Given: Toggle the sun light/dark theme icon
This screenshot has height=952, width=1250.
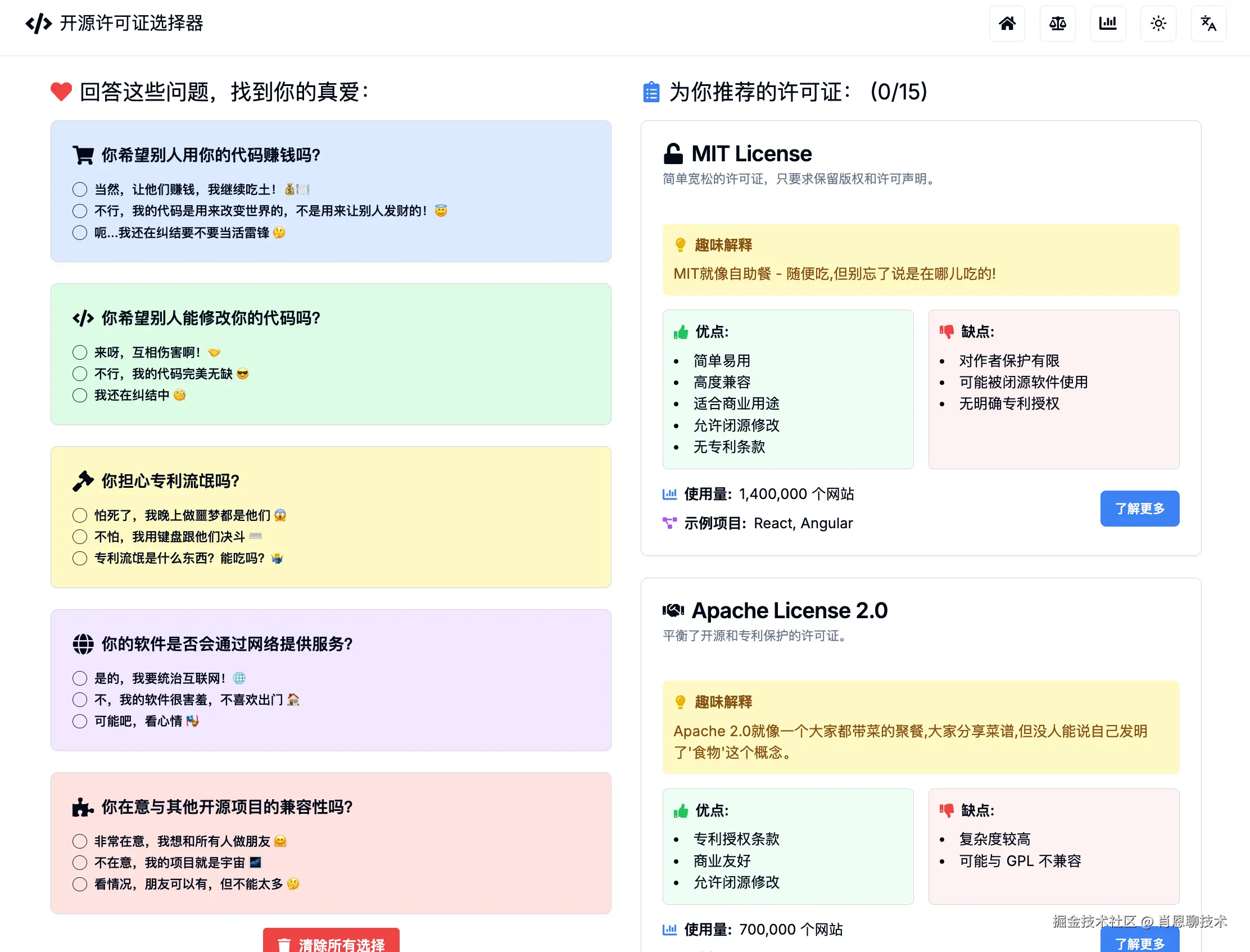Looking at the screenshot, I should (x=1158, y=23).
